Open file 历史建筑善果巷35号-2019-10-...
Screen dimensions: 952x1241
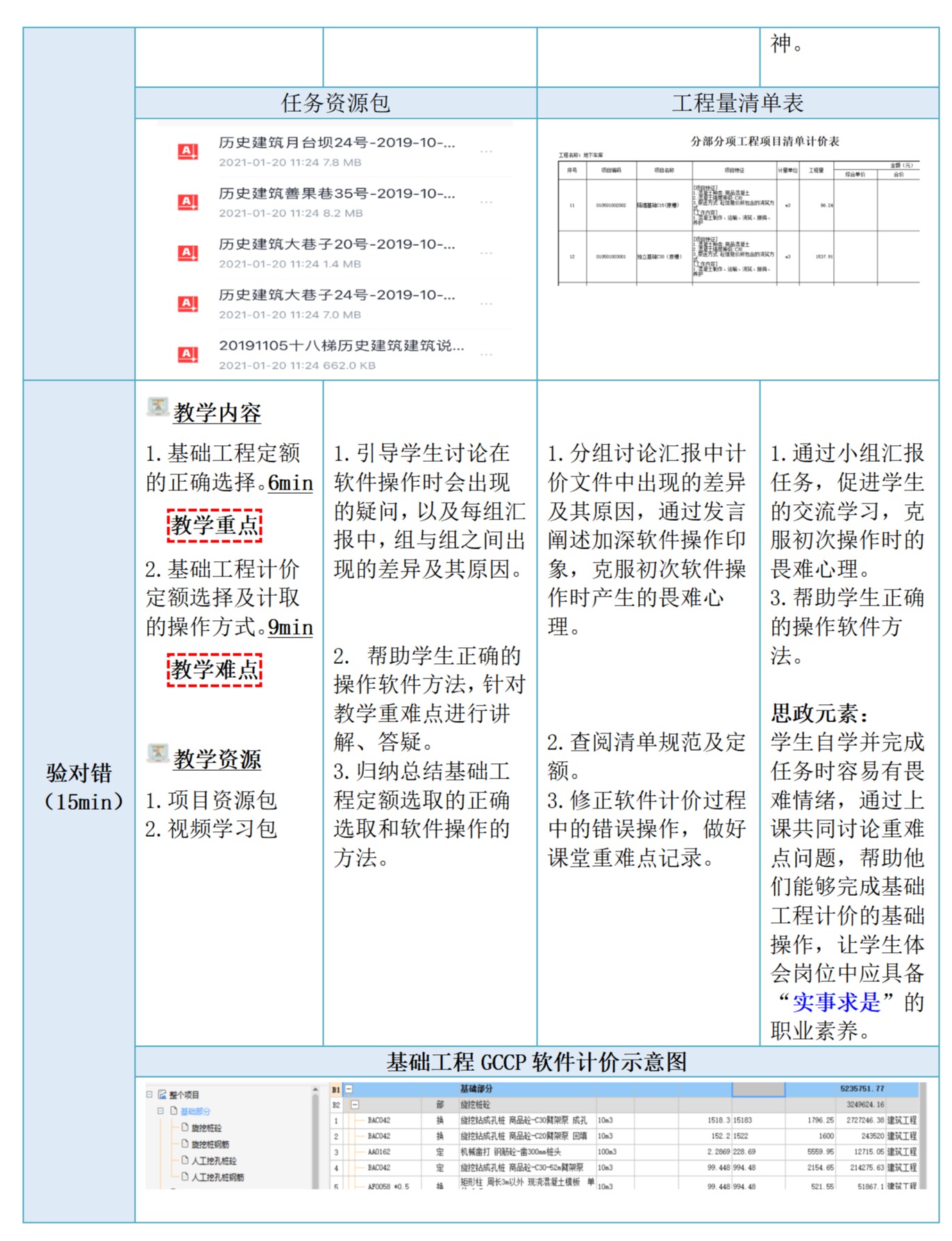pyautogui.click(x=337, y=193)
